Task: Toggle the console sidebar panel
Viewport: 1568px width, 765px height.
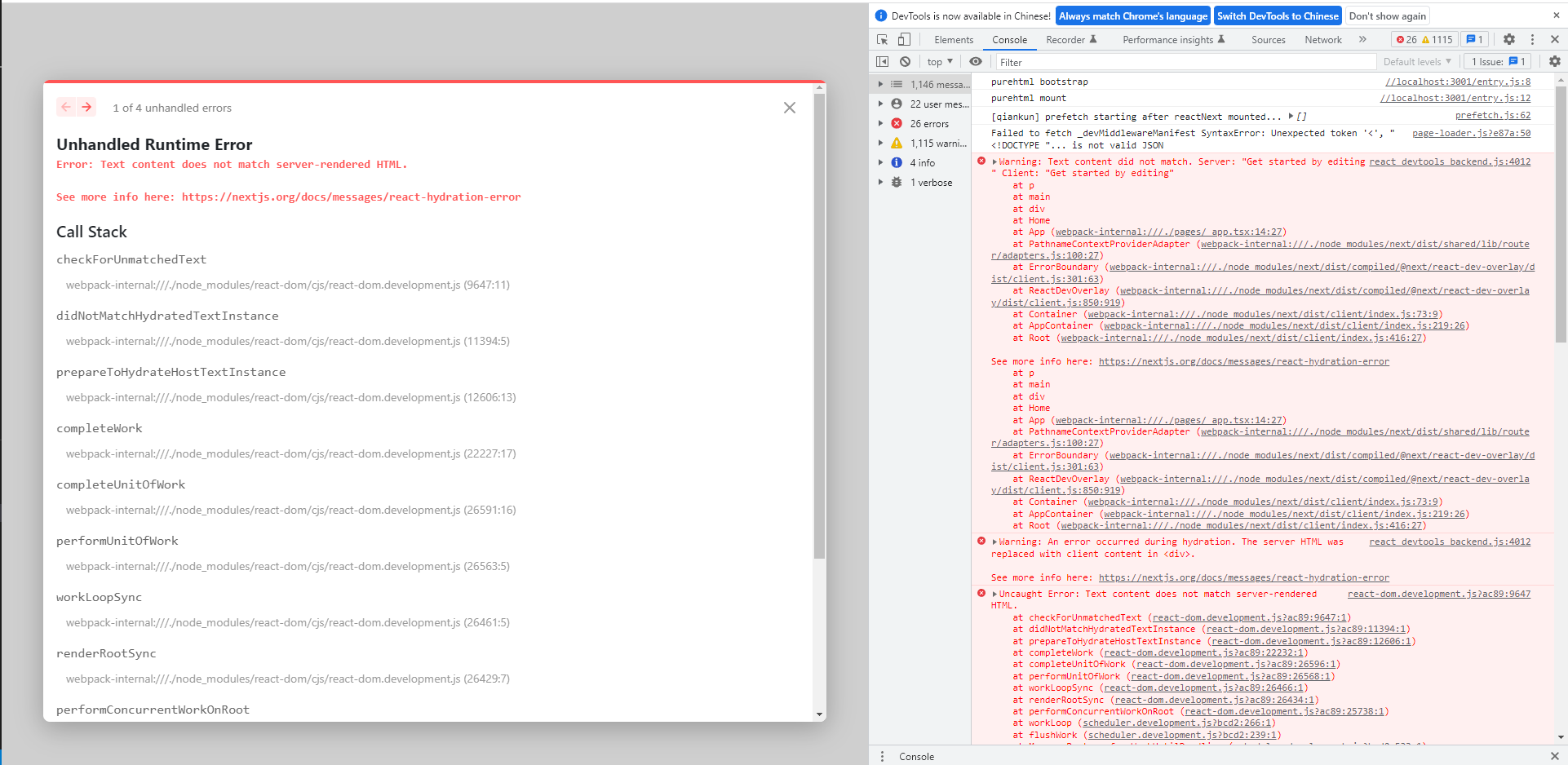Action: click(882, 62)
